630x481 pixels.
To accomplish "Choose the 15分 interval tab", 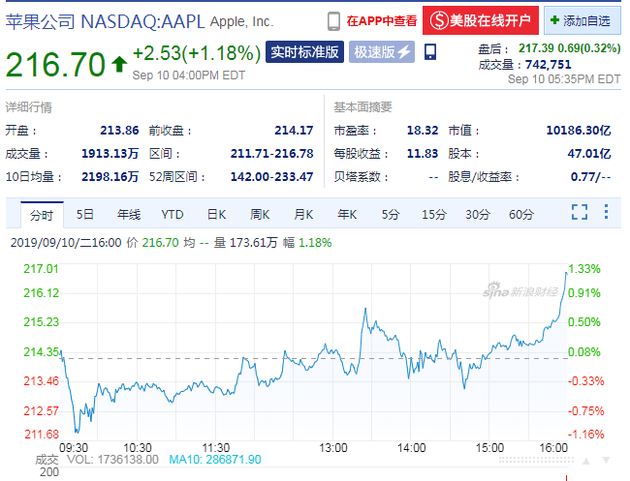I will click(x=434, y=215).
